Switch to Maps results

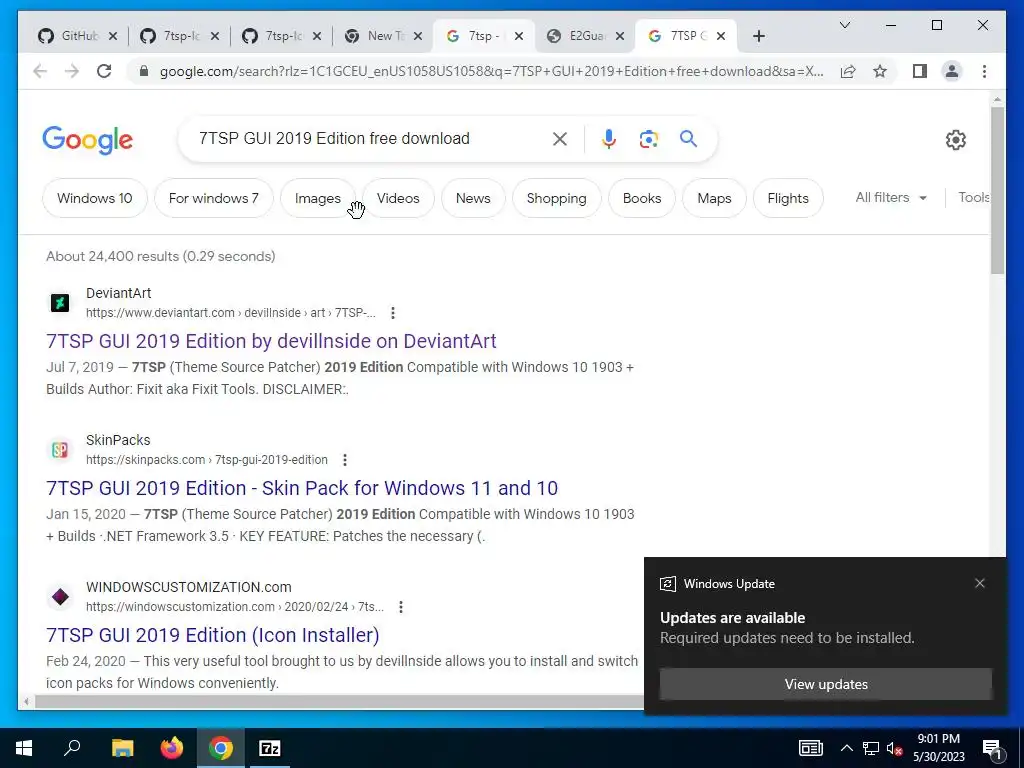click(714, 198)
